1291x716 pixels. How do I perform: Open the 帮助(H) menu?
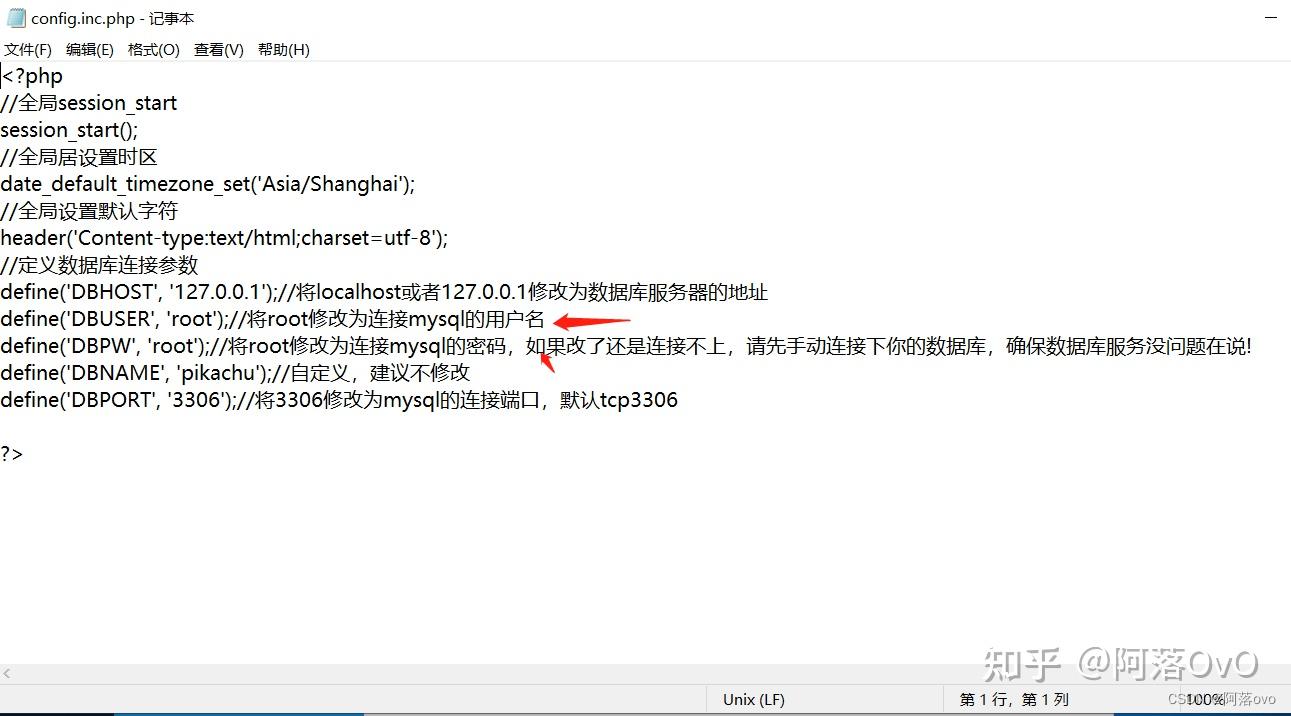click(x=284, y=50)
